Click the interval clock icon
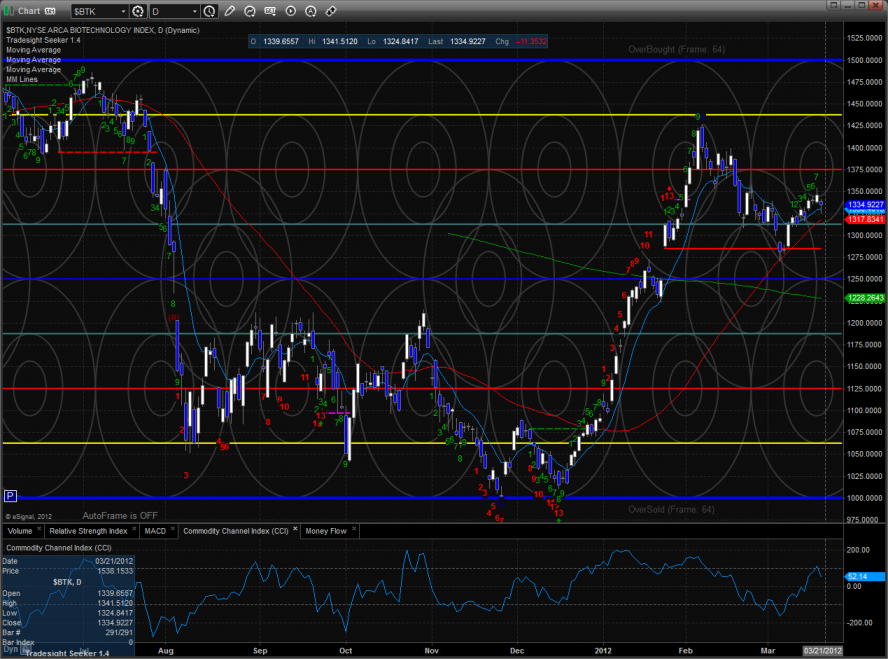 click(x=208, y=11)
